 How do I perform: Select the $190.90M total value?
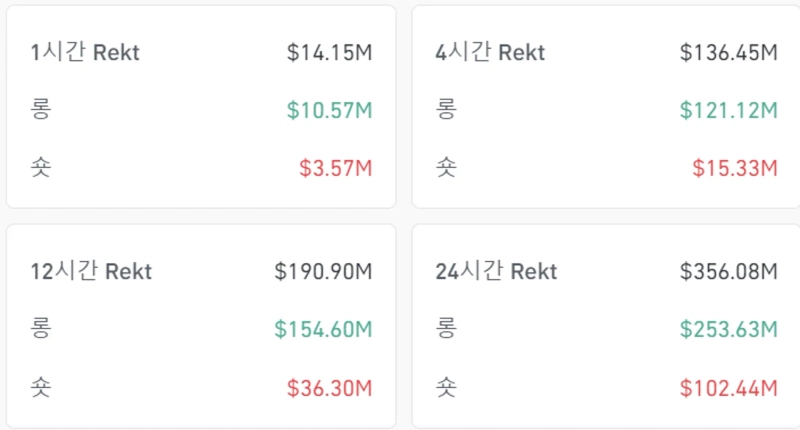coord(323,271)
